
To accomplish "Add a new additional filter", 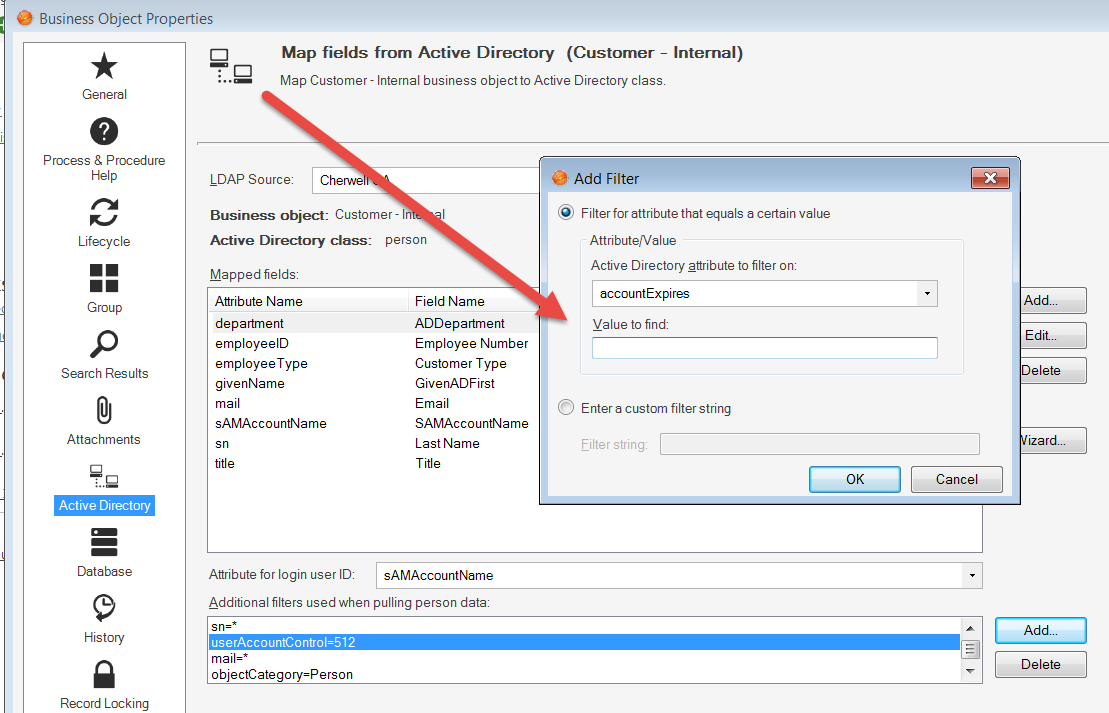I will [1040, 630].
